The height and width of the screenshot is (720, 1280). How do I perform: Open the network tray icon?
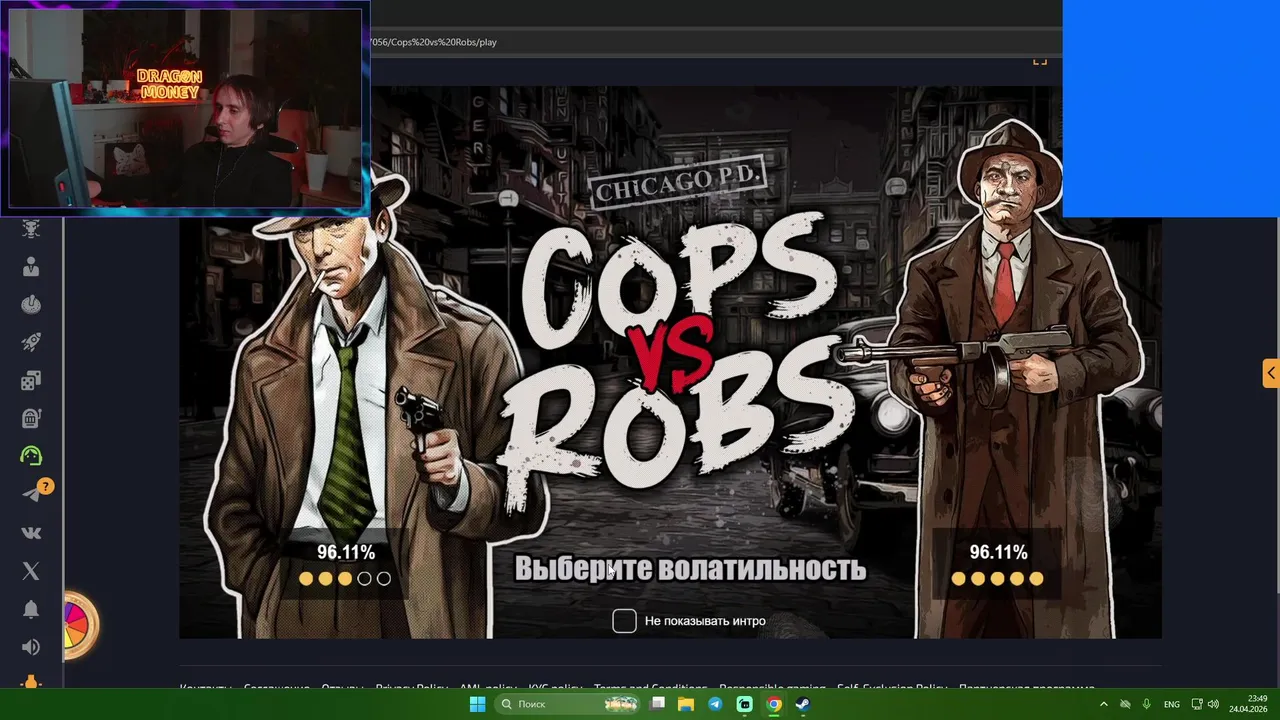tap(1196, 704)
